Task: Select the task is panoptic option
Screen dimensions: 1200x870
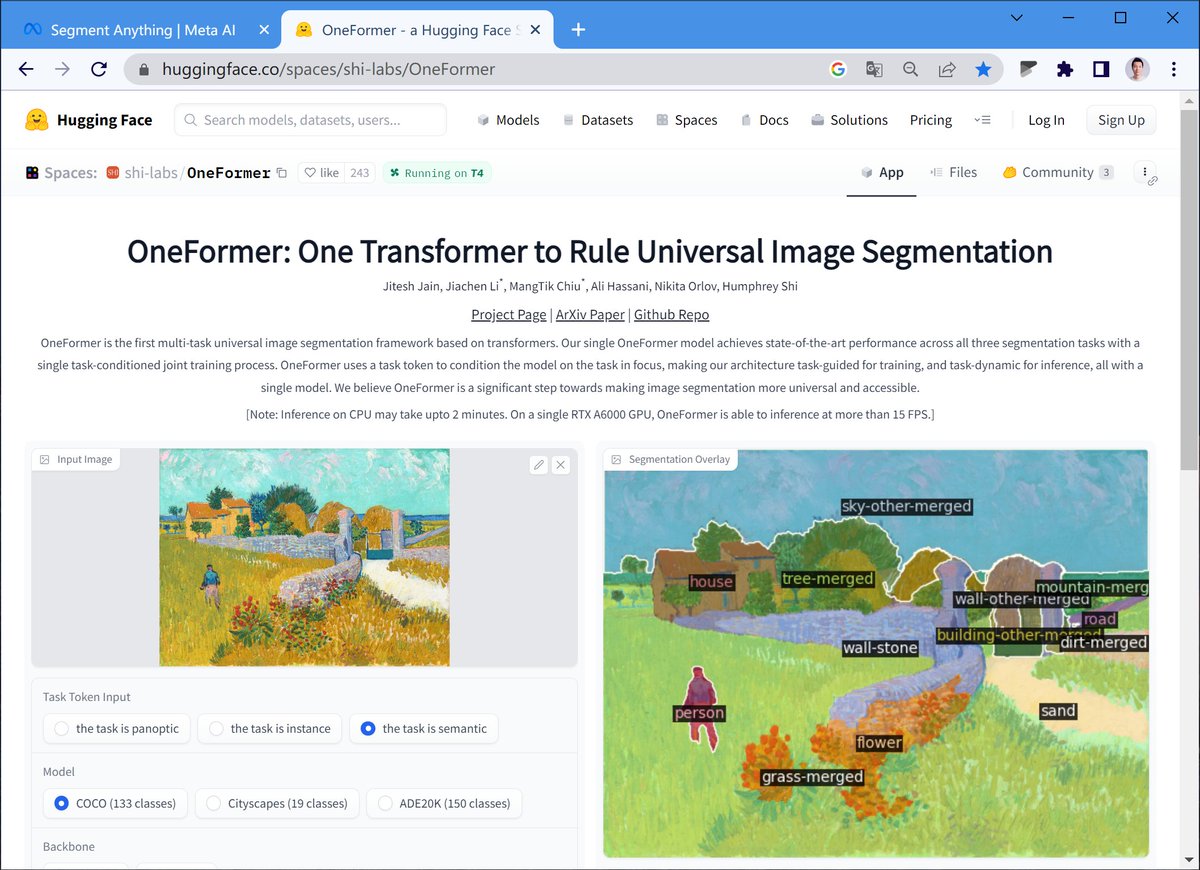Action: pos(118,728)
